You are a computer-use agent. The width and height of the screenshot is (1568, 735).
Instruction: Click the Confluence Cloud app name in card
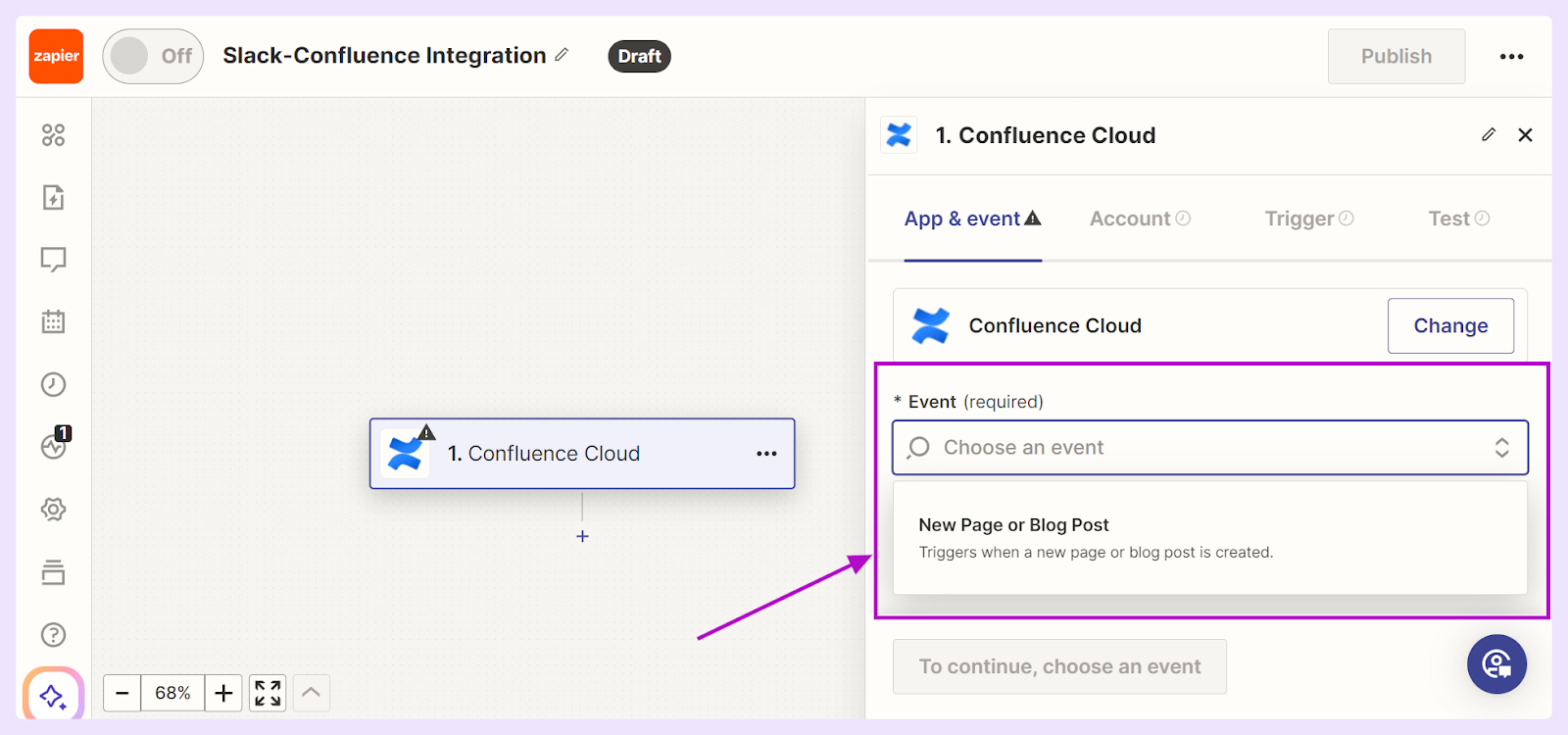point(1054,325)
